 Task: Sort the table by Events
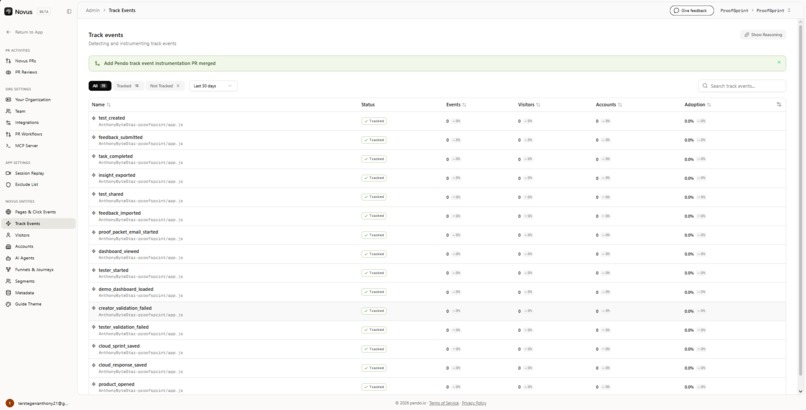(x=456, y=105)
